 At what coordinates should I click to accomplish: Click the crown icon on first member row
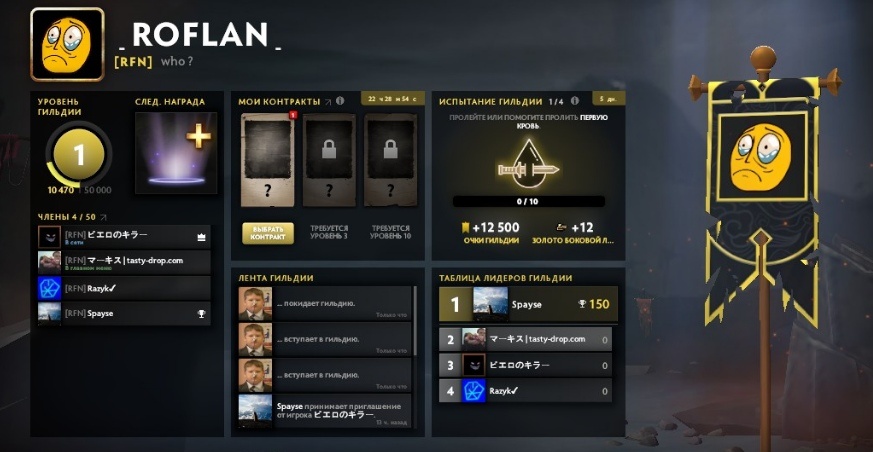click(202, 237)
